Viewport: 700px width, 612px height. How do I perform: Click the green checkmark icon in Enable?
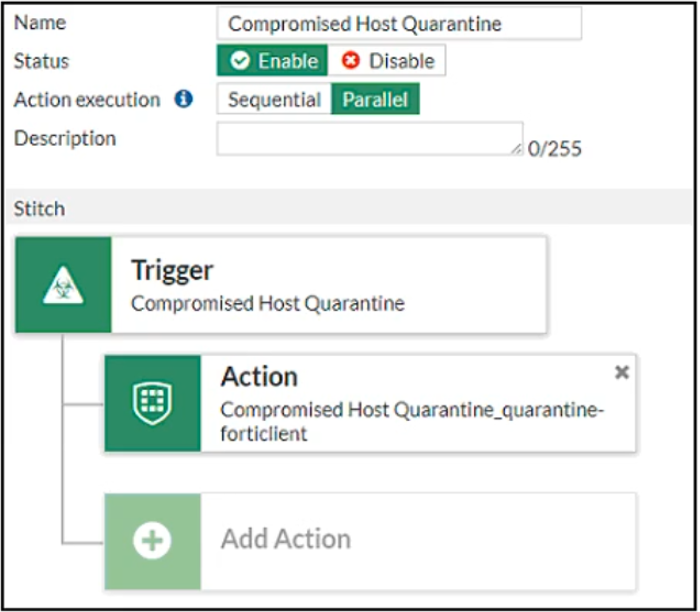point(240,61)
